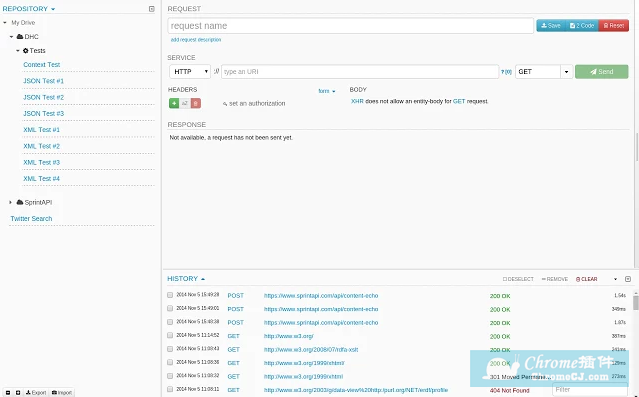Expand all repository nodes icon
This screenshot has height=397, width=639.
point(18,393)
